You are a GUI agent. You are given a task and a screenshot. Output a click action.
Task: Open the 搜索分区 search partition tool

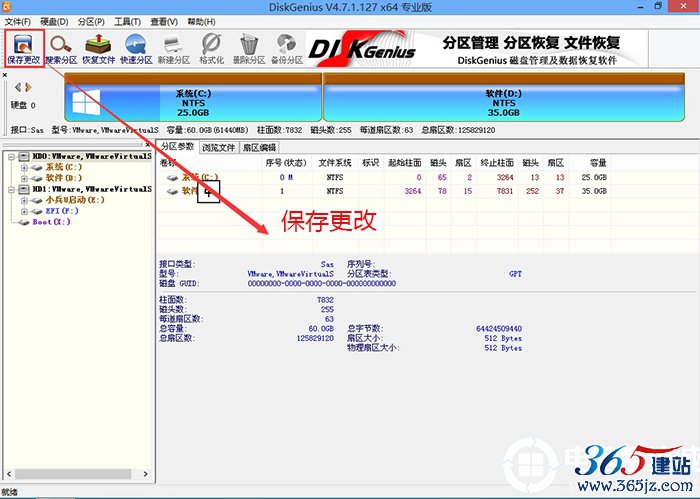click(x=61, y=49)
